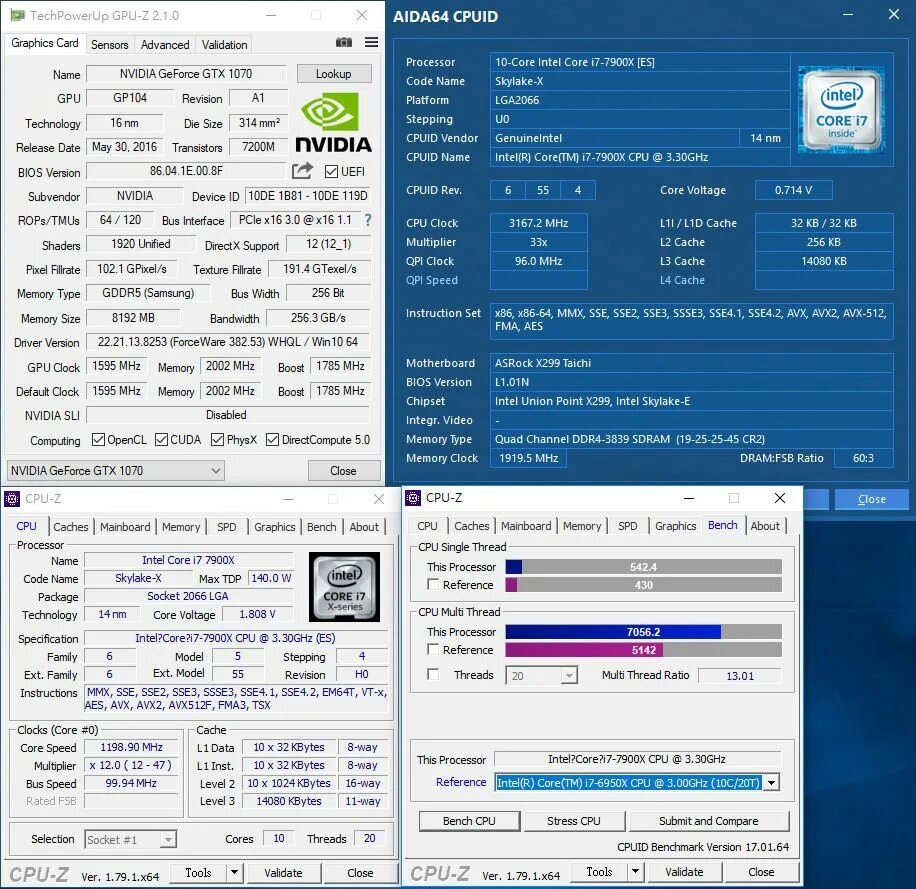Open the Reference processor i7-6950X dropdown
This screenshot has width=916, height=889.
637,783
